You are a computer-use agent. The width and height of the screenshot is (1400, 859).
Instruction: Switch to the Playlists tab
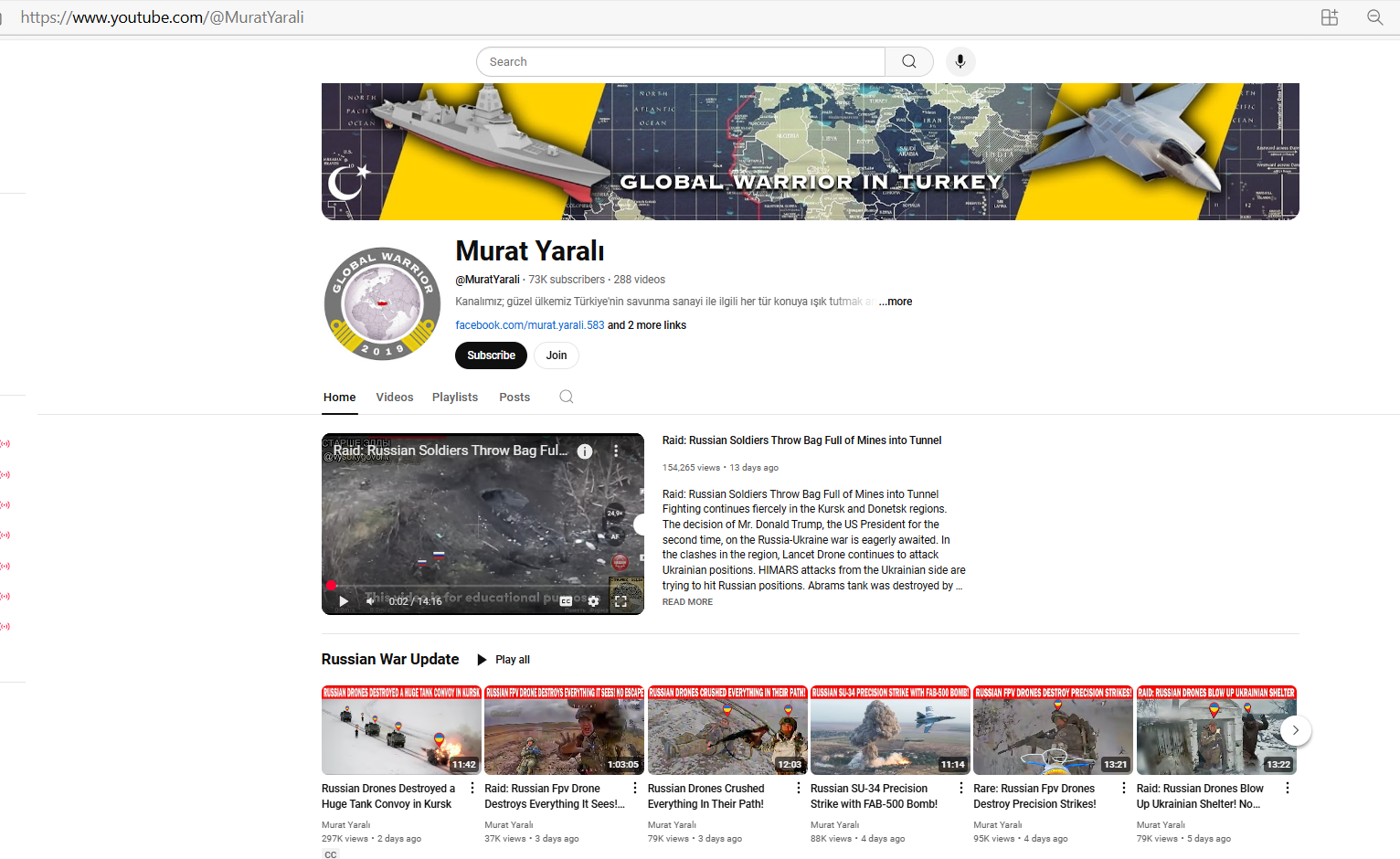point(454,398)
